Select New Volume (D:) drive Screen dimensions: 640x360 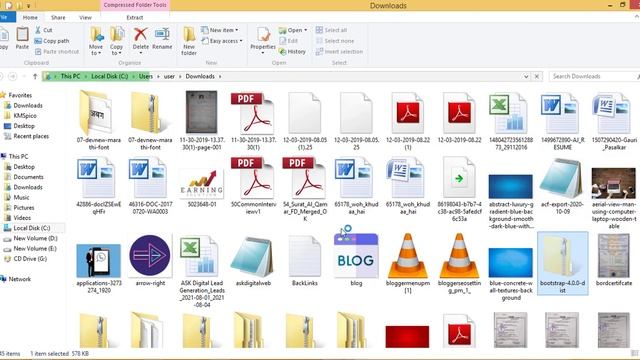(35, 238)
